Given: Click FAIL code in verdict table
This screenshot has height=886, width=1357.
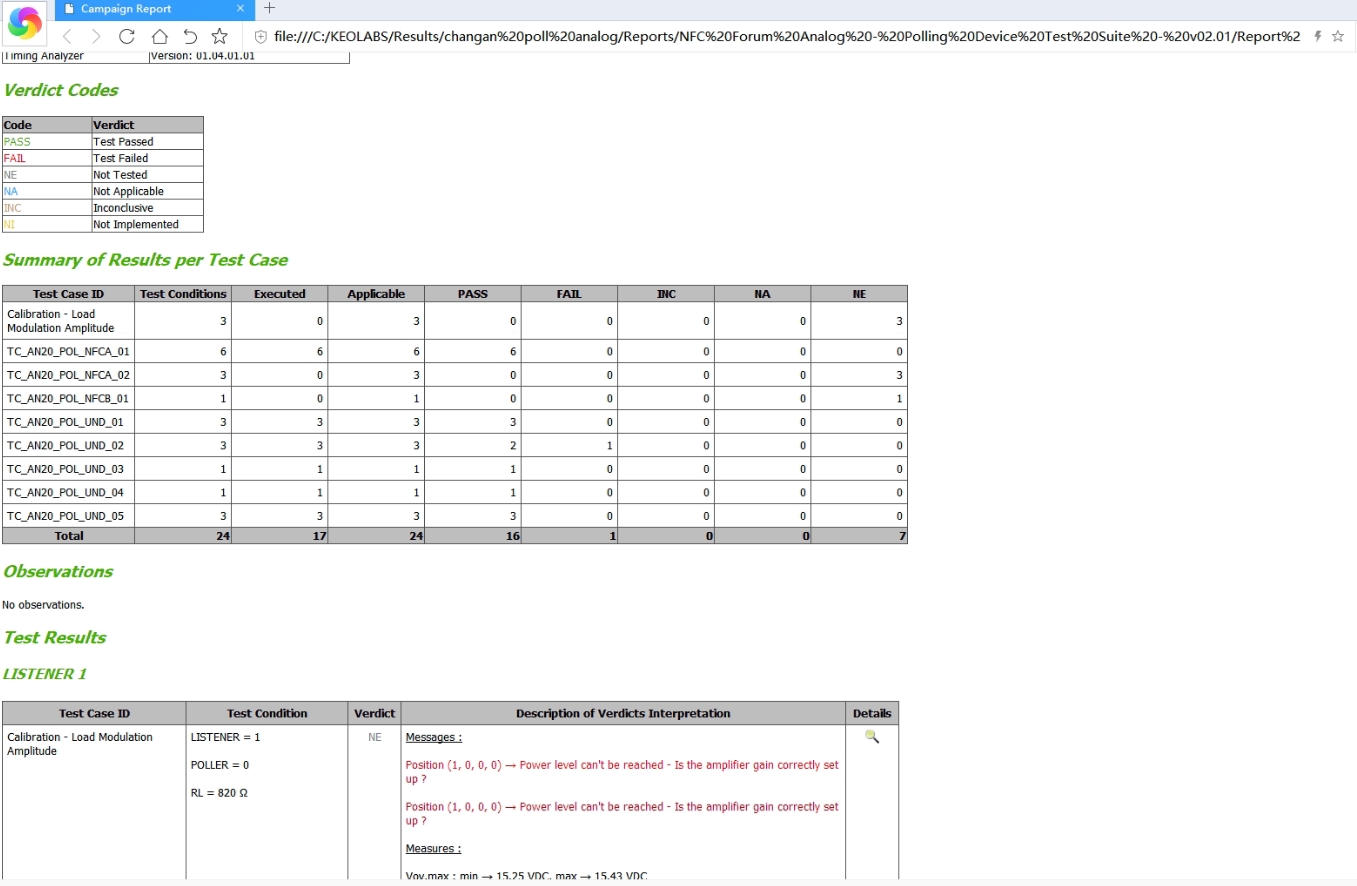Looking at the screenshot, I should [x=15, y=158].
